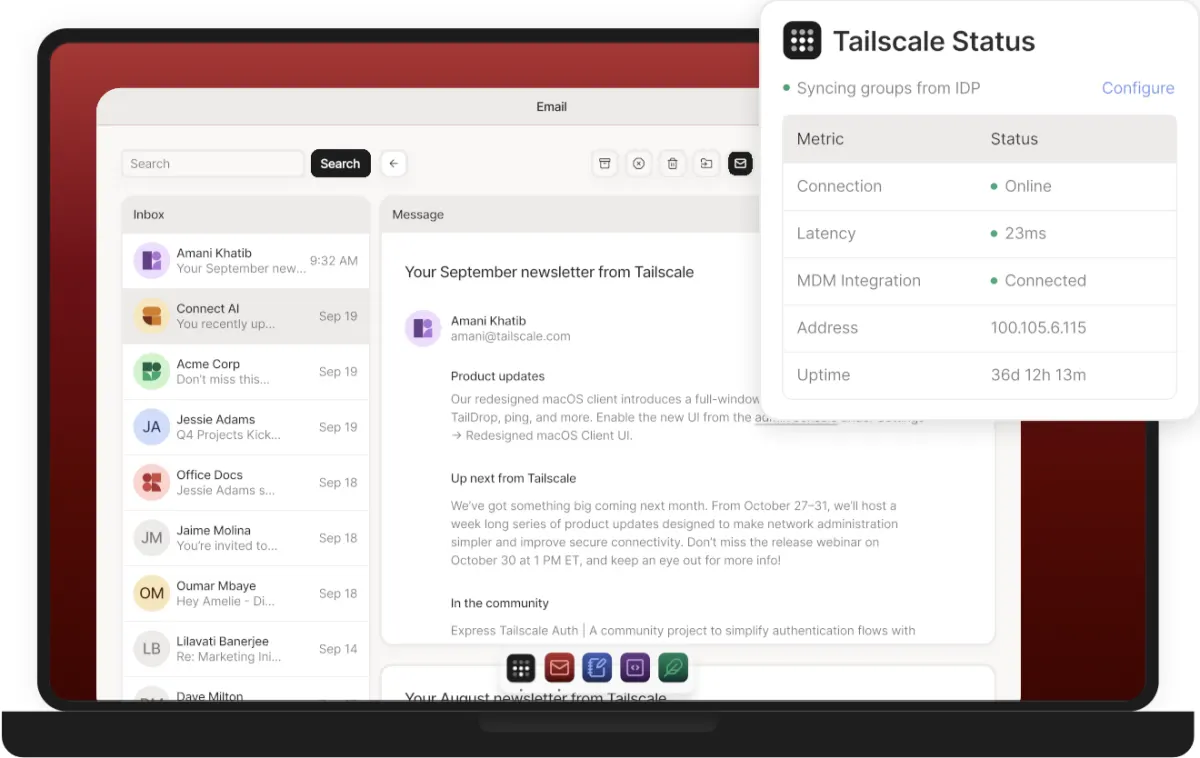The height and width of the screenshot is (758, 1200).
Task: Click the back arrow button beside Search
Action: tap(394, 164)
